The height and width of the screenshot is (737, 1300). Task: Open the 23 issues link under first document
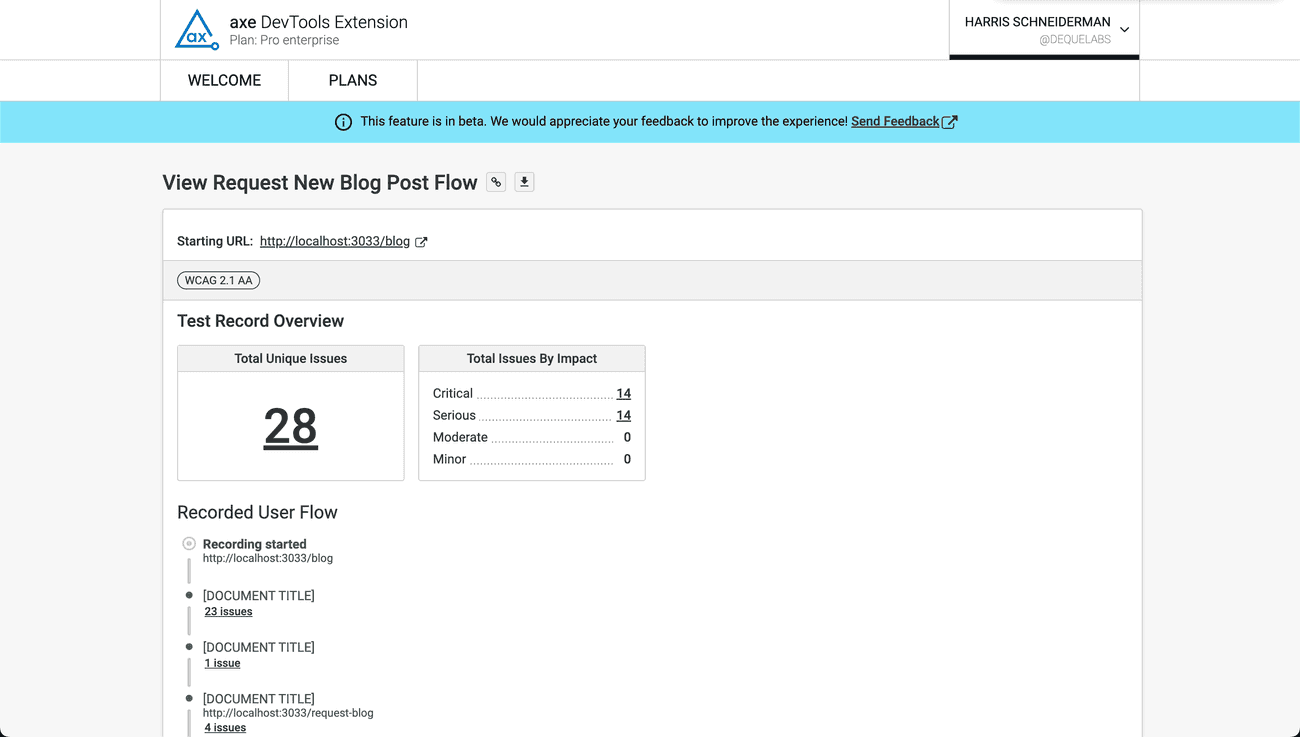[228, 611]
